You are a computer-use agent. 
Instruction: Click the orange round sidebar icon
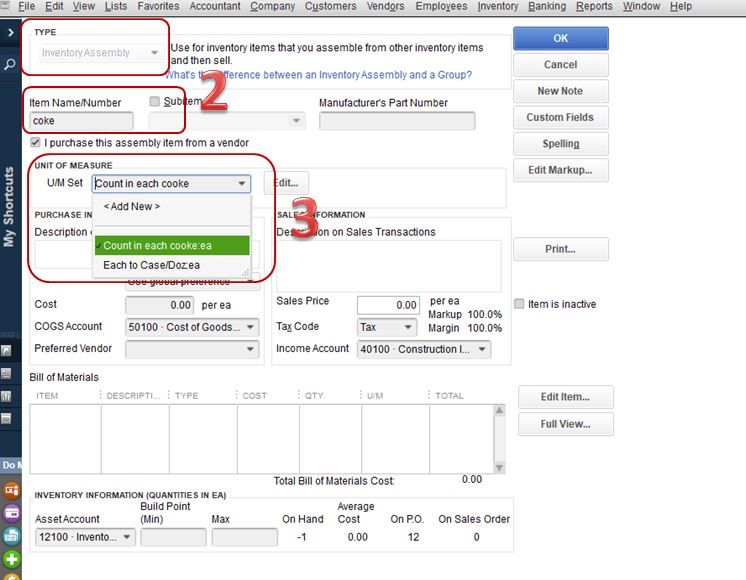(11, 490)
